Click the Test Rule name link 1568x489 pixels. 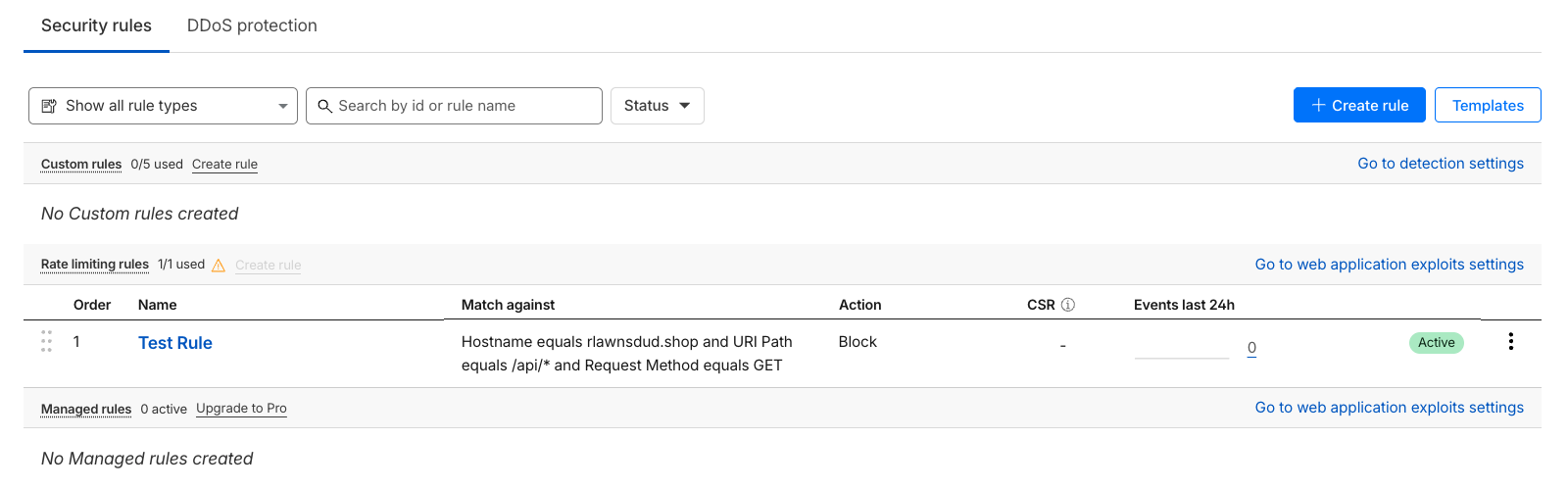(175, 343)
